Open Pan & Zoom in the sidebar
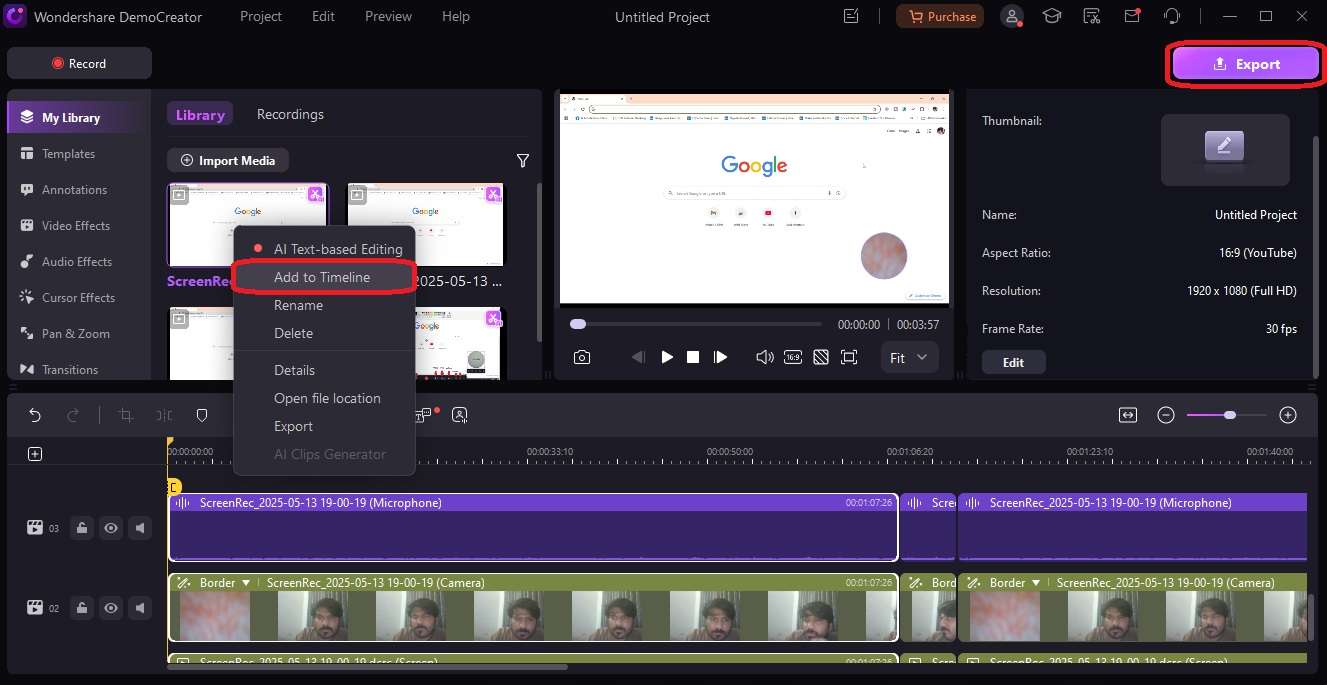Screen dimensions: 1327x685 pyautogui.click(x=76, y=334)
